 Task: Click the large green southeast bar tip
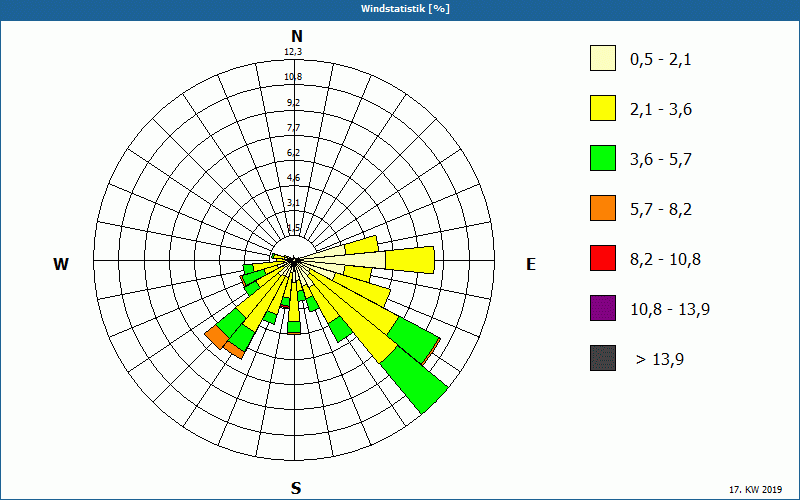pyautogui.click(x=414, y=380)
